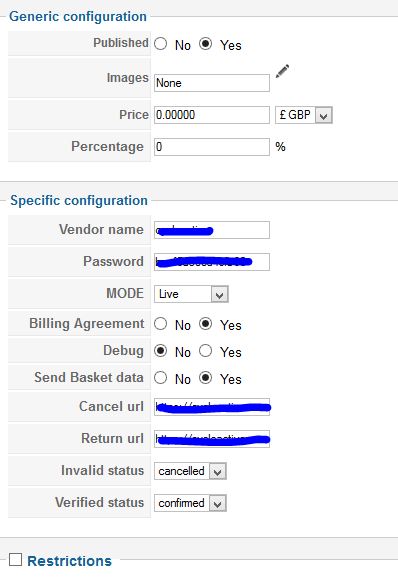Set Send Basket data to No
Viewport: 398px width, 580px height.
point(161,378)
